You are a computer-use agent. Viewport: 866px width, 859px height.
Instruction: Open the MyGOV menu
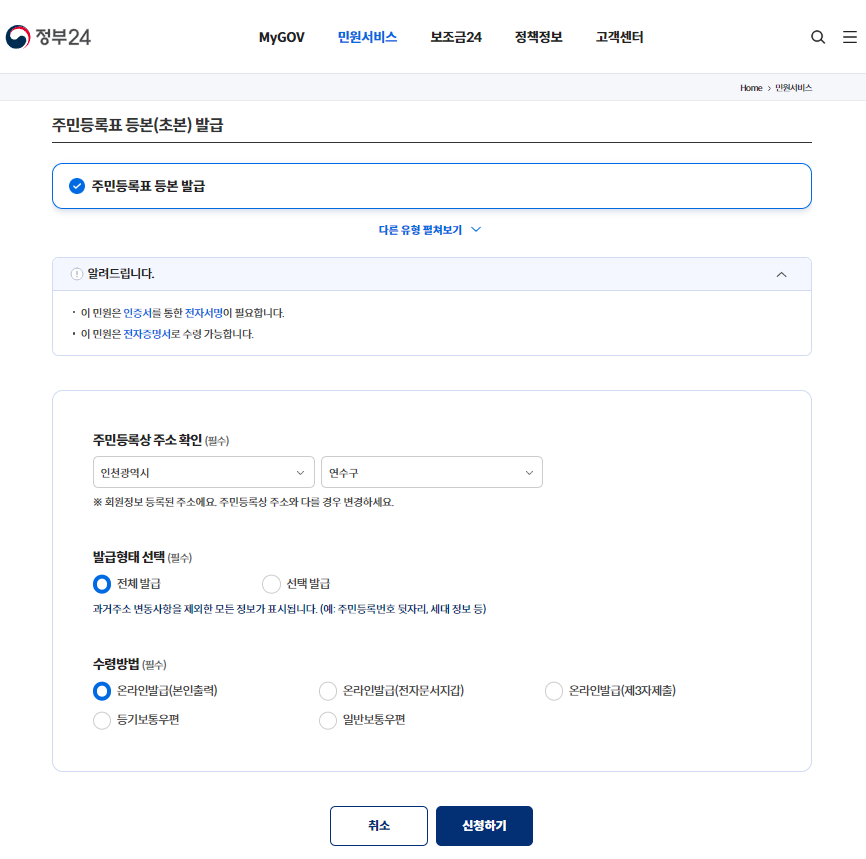[282, 37]
